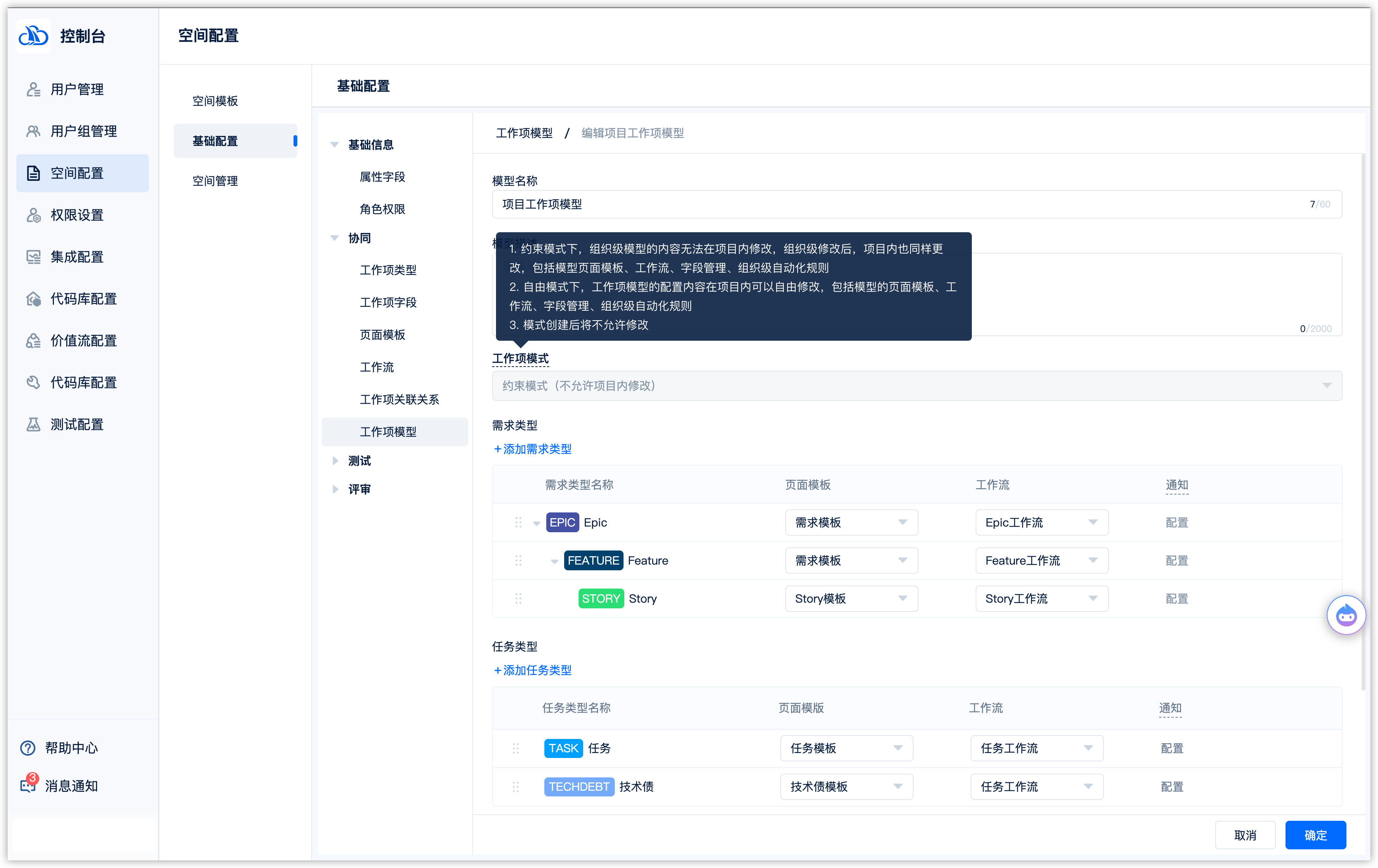Click drag handle on the Epic row
The image size is (1378, 868).
coord(518,522)
